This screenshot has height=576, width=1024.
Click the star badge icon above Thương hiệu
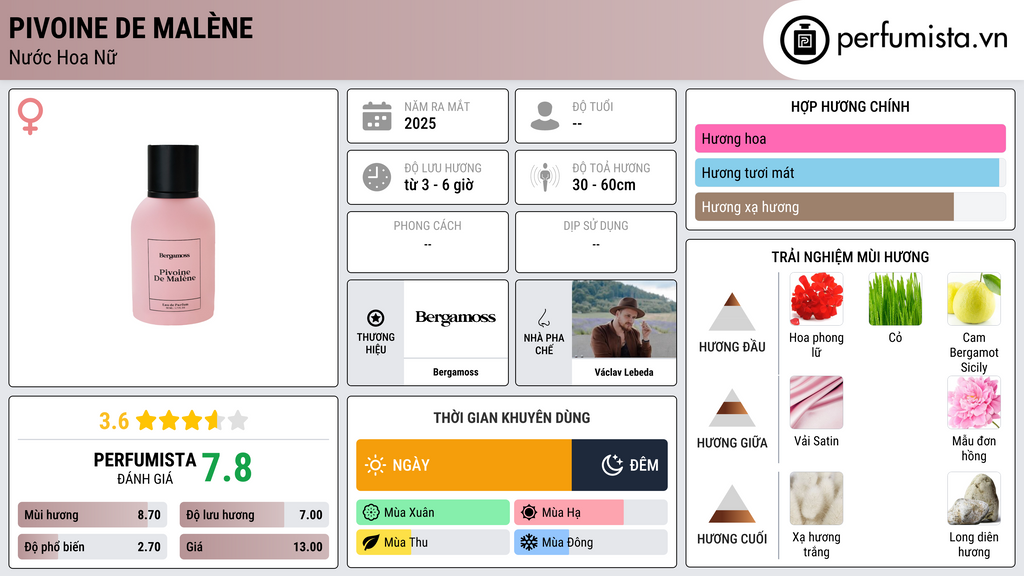coord(376,318)
